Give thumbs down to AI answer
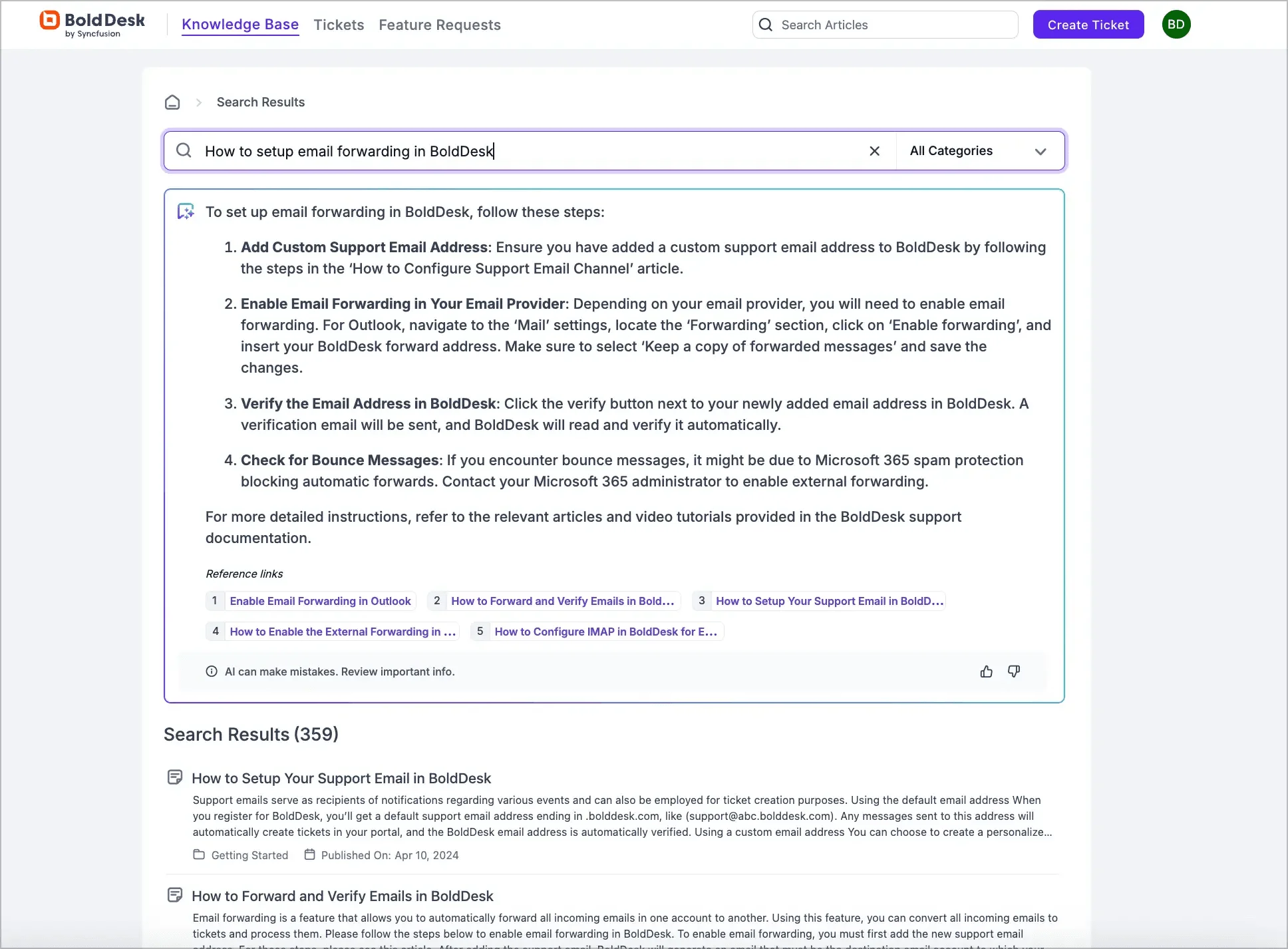 tap(1014, 671)
